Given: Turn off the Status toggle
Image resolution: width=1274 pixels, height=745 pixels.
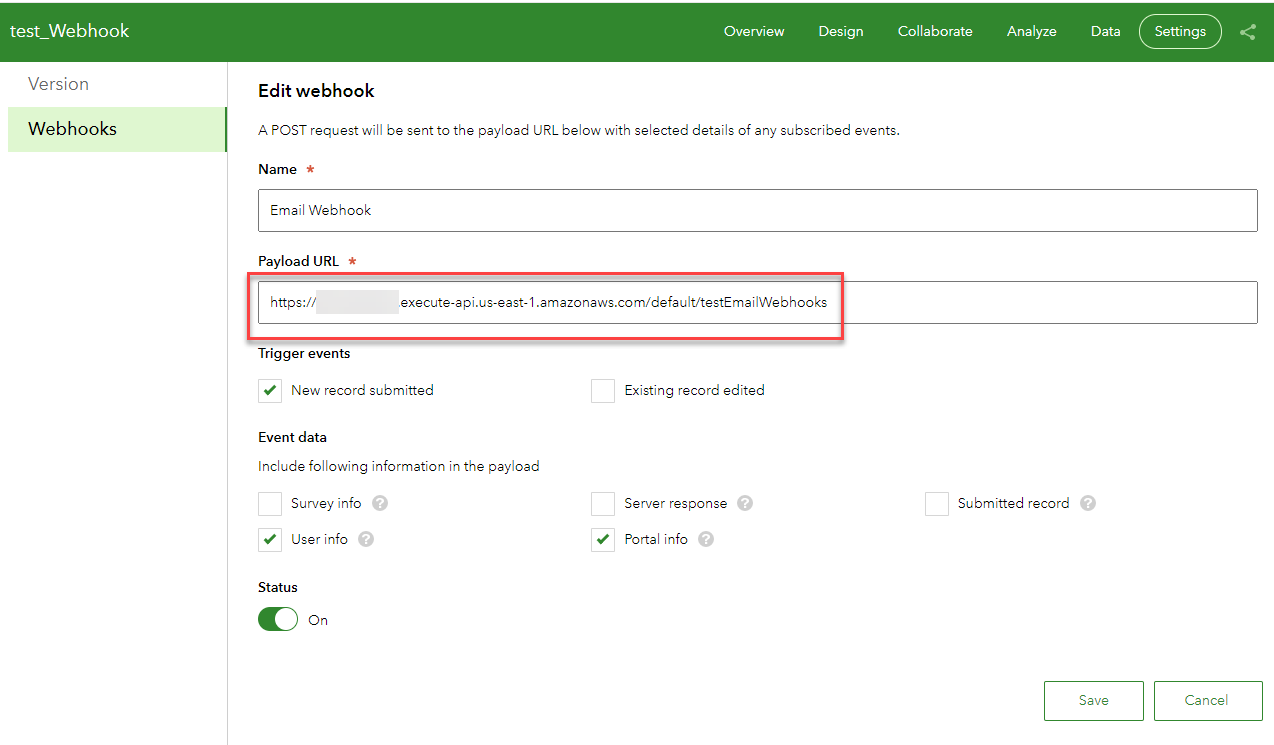Looking at the screenshot, I should tap(278, 620).
